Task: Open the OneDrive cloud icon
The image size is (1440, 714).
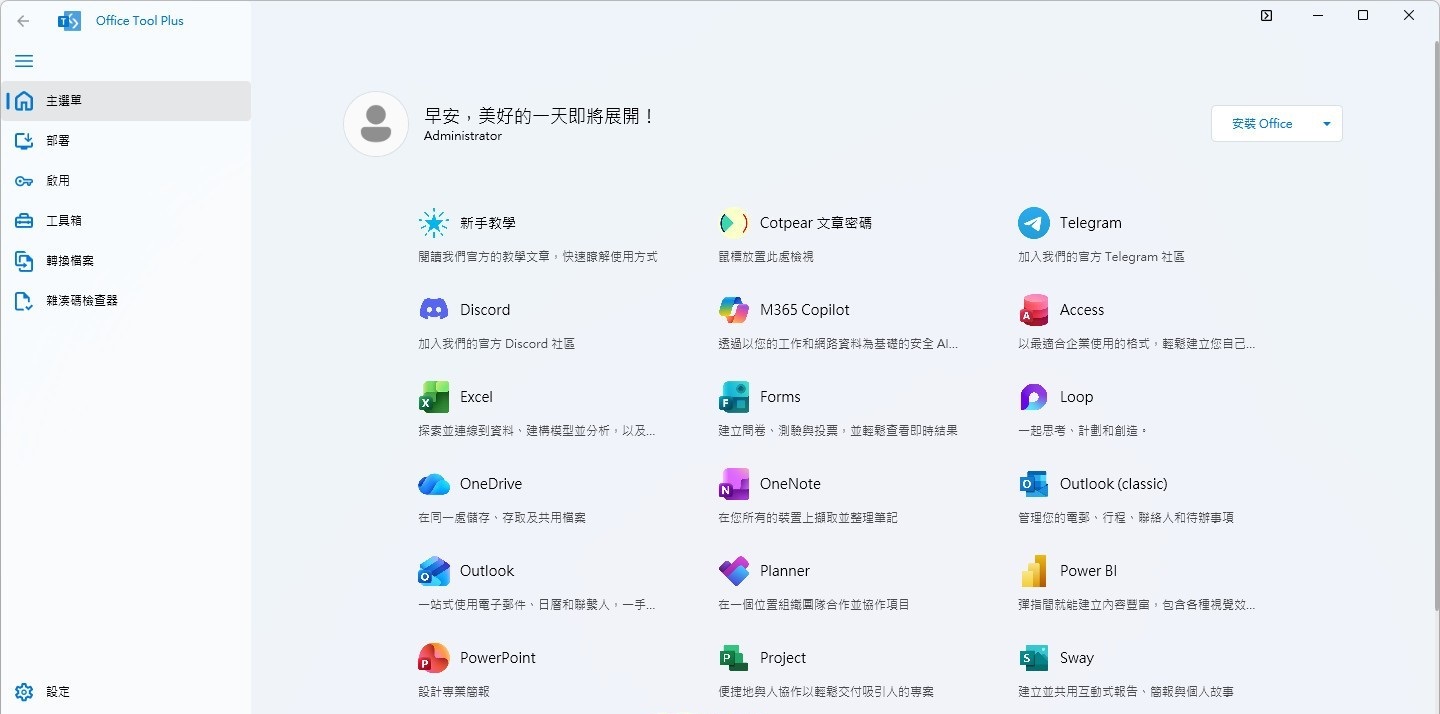Action: pos(434,484)
